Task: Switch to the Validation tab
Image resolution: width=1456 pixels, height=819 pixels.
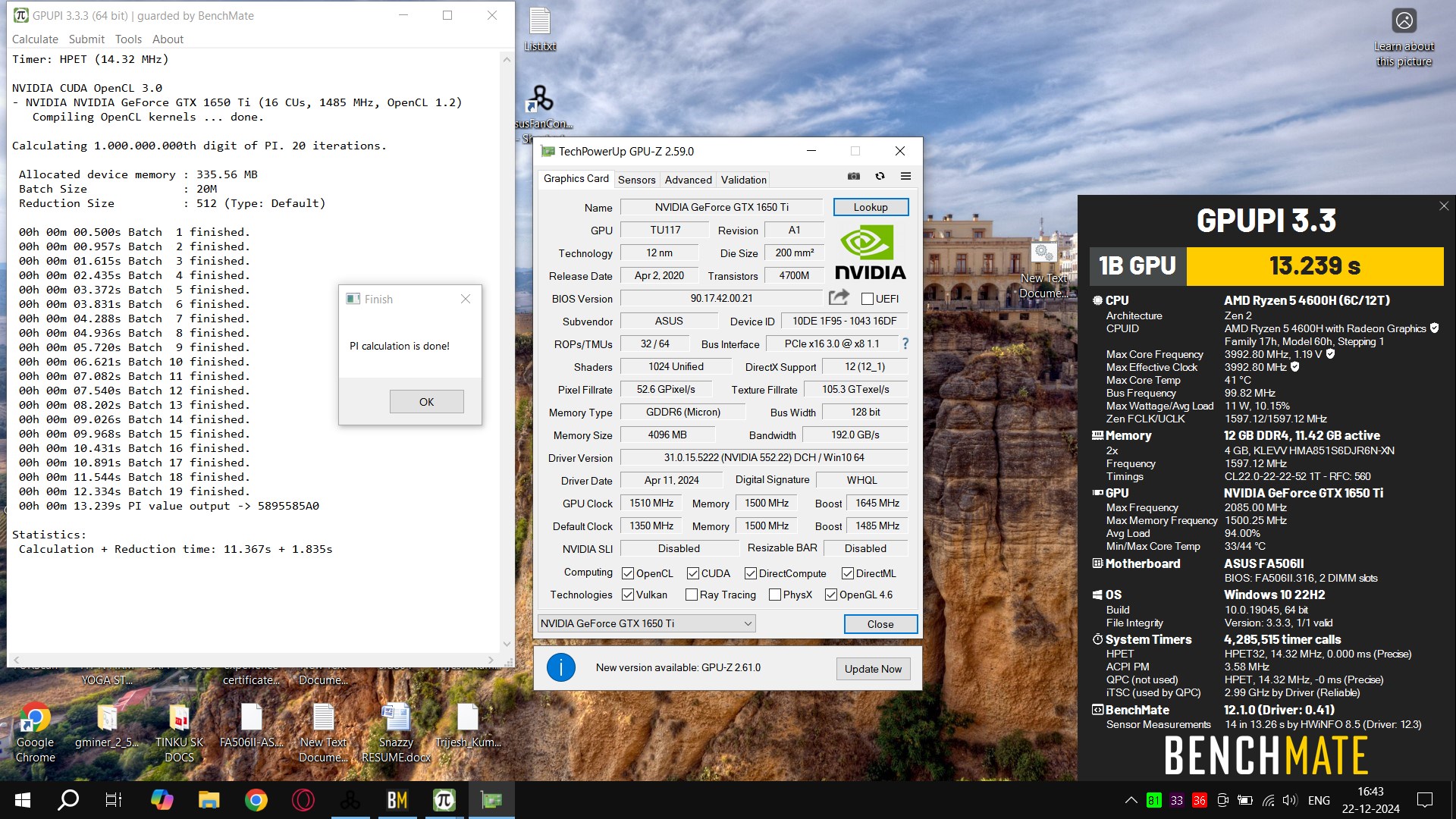Action: pos(743,180)
